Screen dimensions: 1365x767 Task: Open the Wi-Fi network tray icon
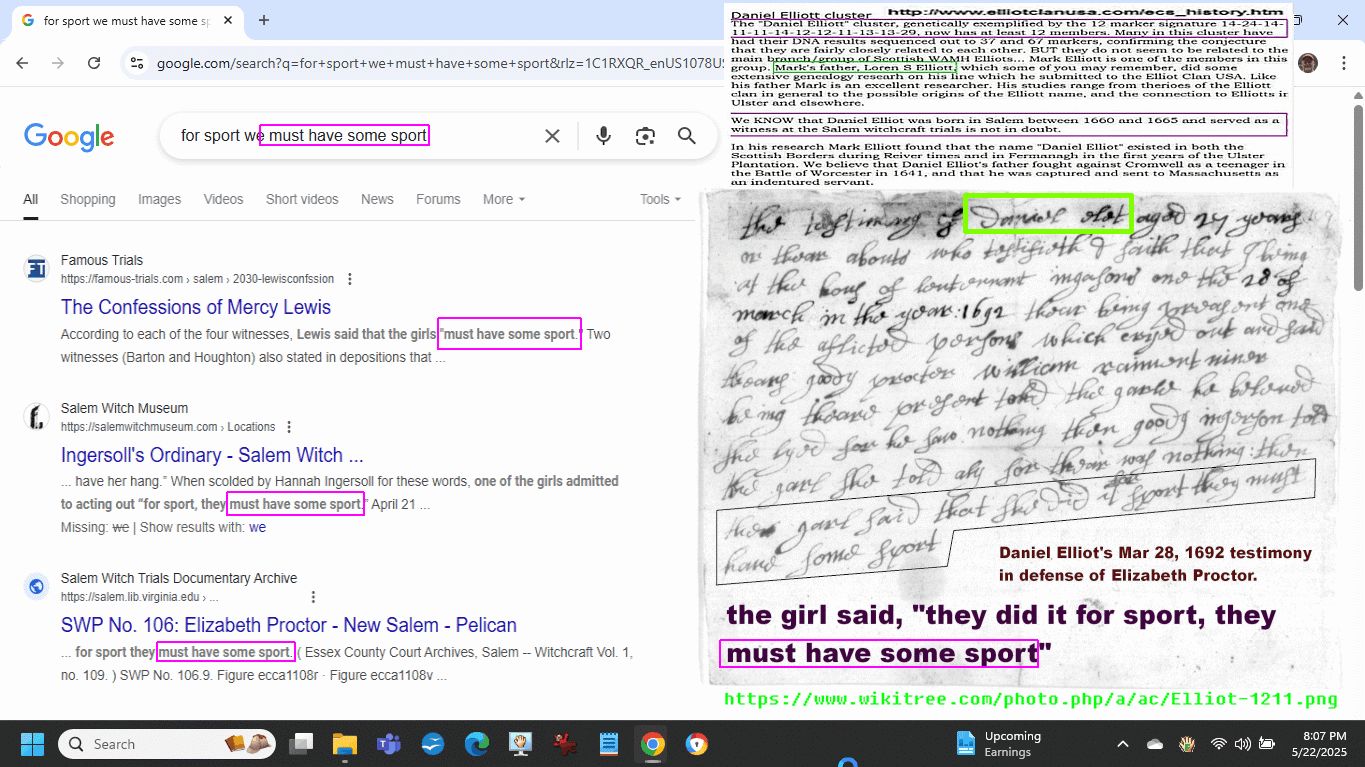pos(1218,744)
